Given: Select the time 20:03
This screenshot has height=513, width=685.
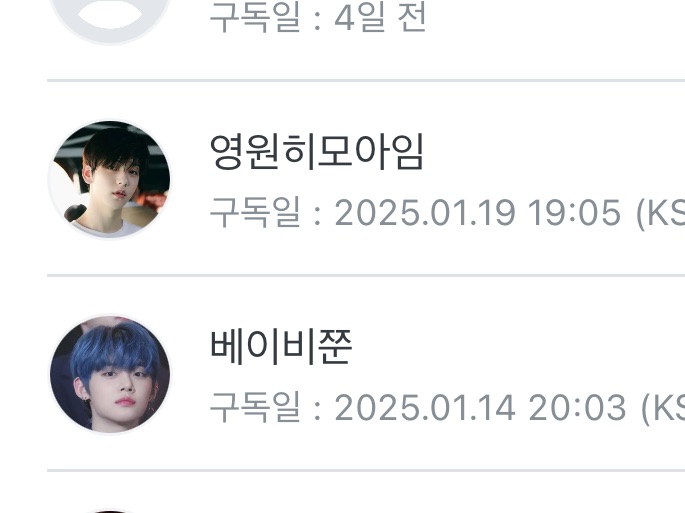Looking at the screenshot, I should 577,408.
